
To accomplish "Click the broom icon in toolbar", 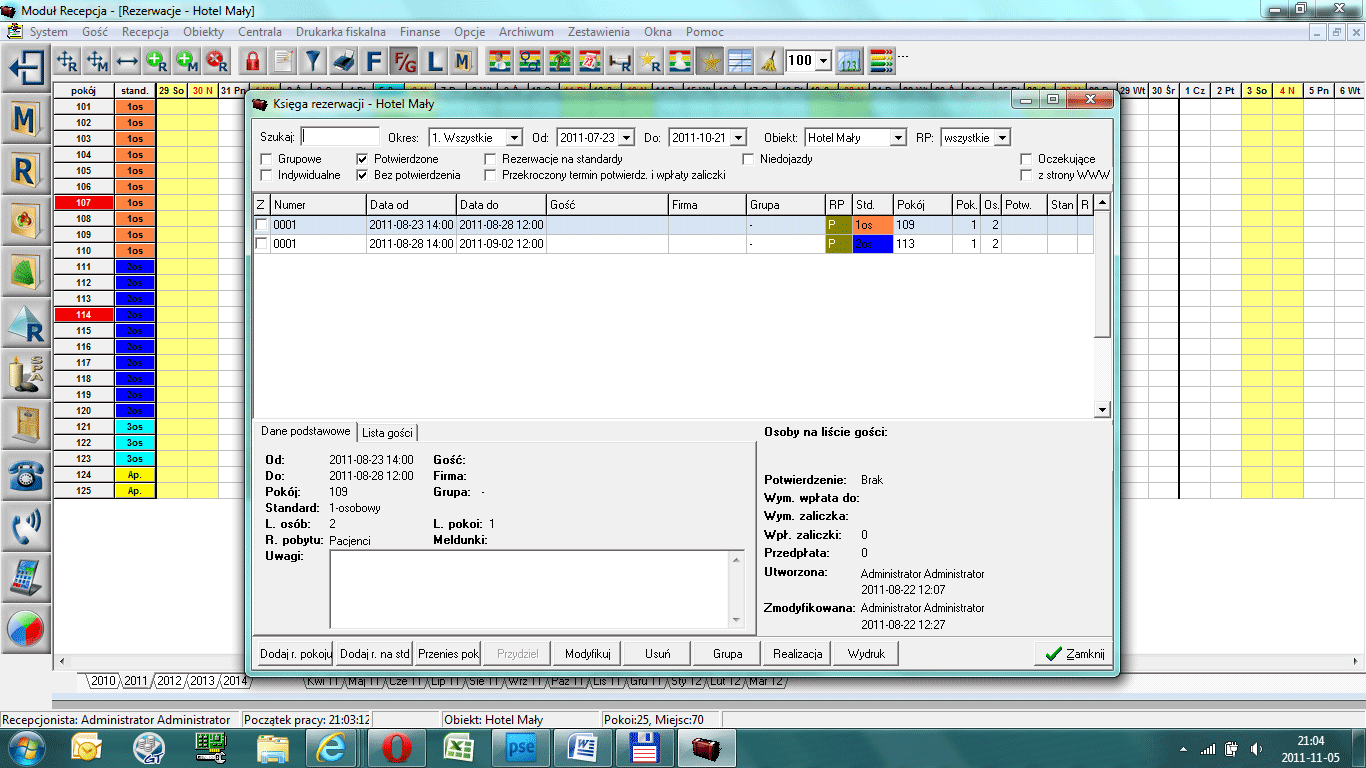I will coord(768,61).
